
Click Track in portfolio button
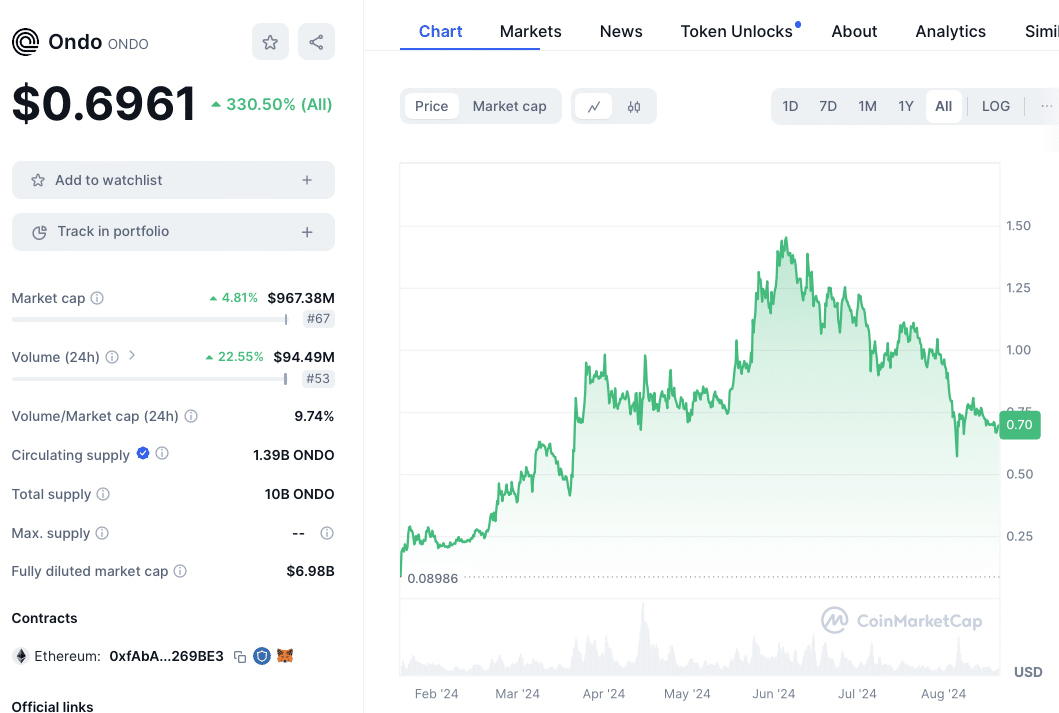[x=174, y=232]
